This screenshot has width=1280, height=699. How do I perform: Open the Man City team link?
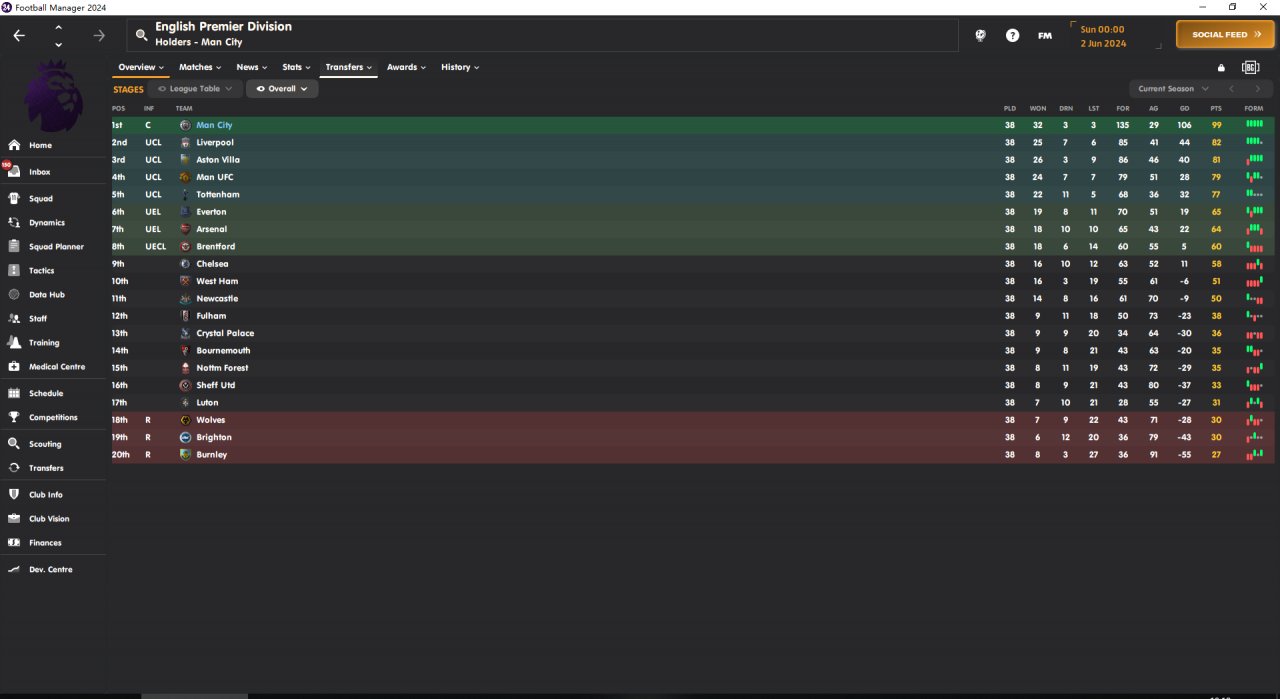214,125
